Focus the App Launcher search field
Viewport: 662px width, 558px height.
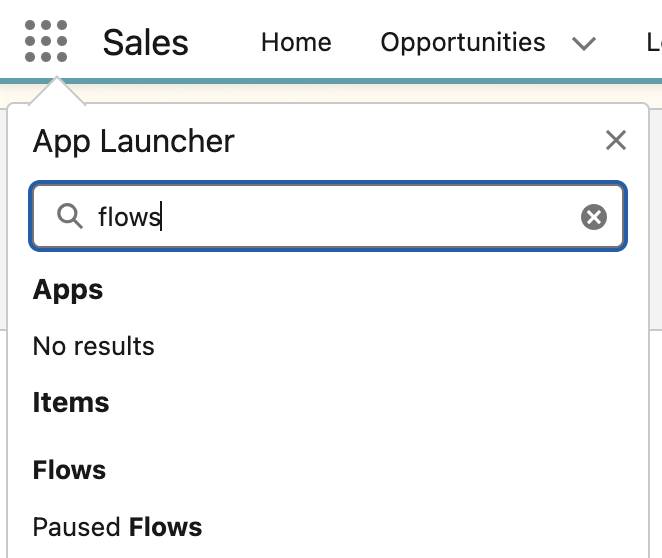[328, 216]
